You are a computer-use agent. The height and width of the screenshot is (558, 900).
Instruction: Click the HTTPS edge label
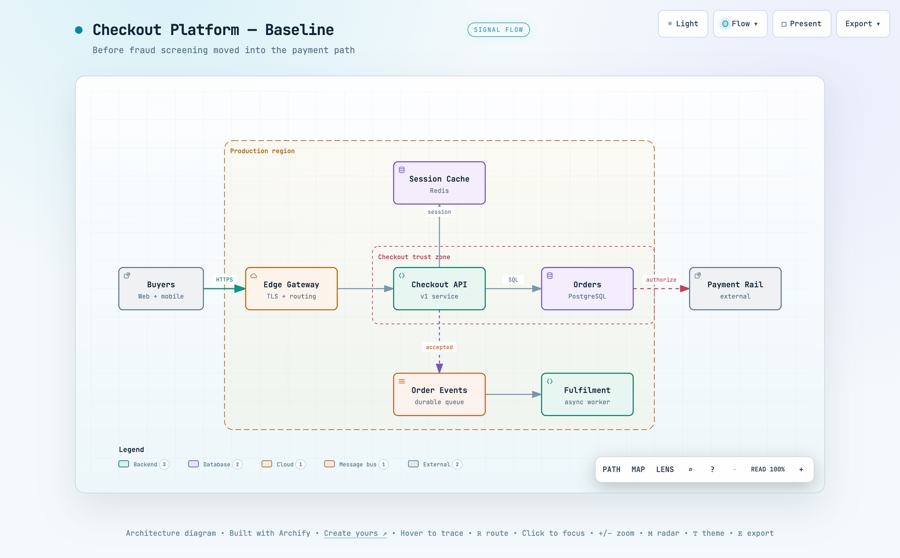[224, 280]
